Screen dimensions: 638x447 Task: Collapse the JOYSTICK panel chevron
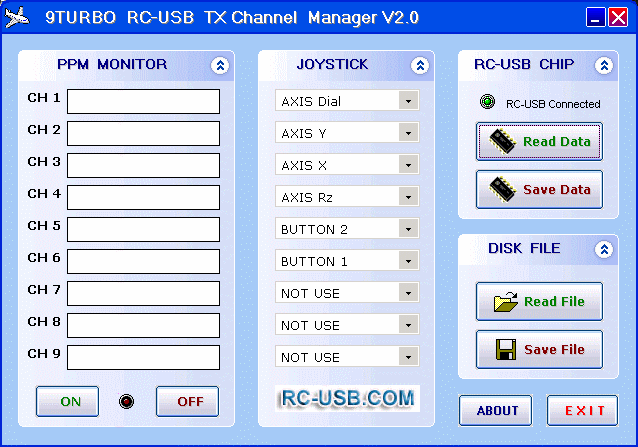[x=420, y=65]
